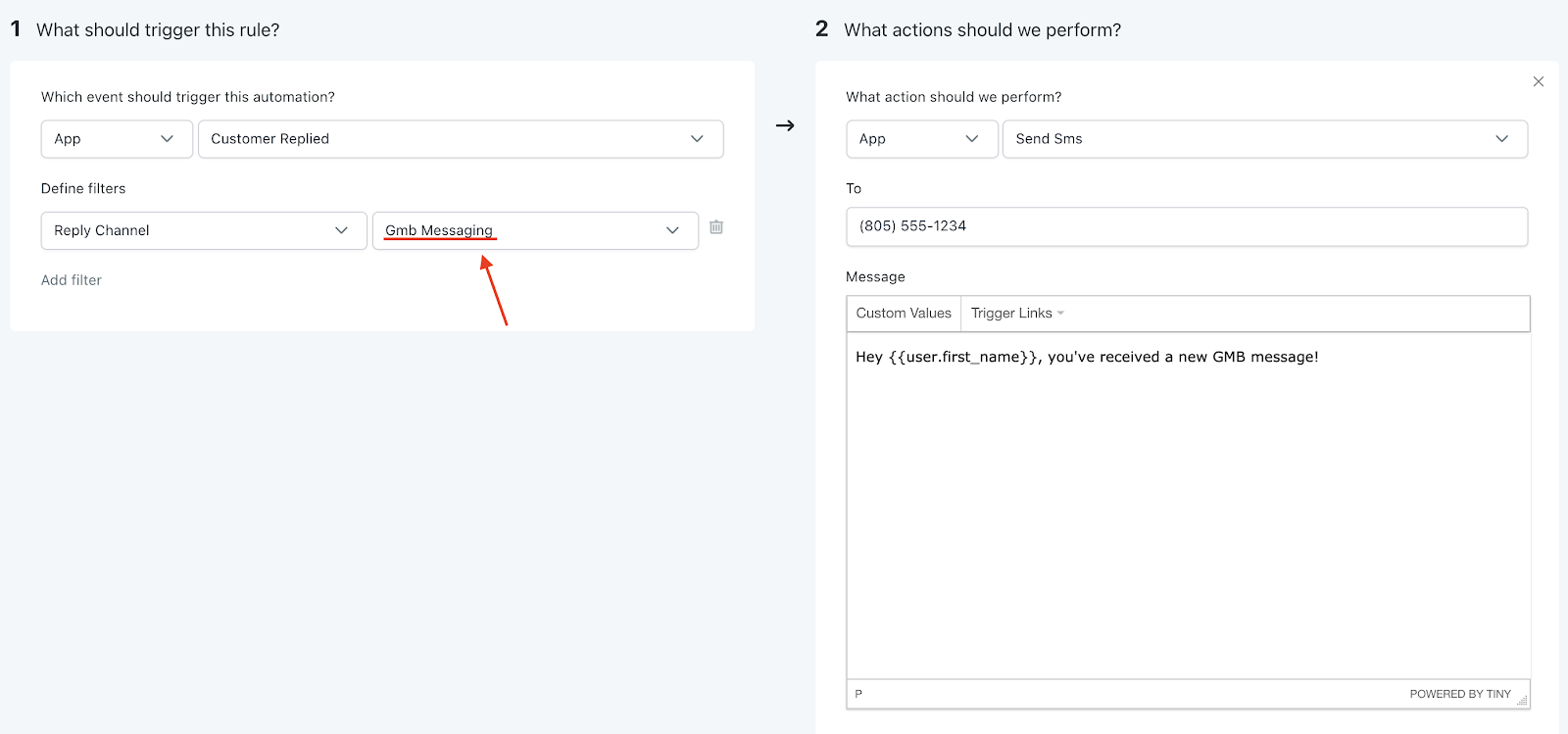
Task: Click the arrow between trigger and action panels
Action: click(x=785, y=125)
